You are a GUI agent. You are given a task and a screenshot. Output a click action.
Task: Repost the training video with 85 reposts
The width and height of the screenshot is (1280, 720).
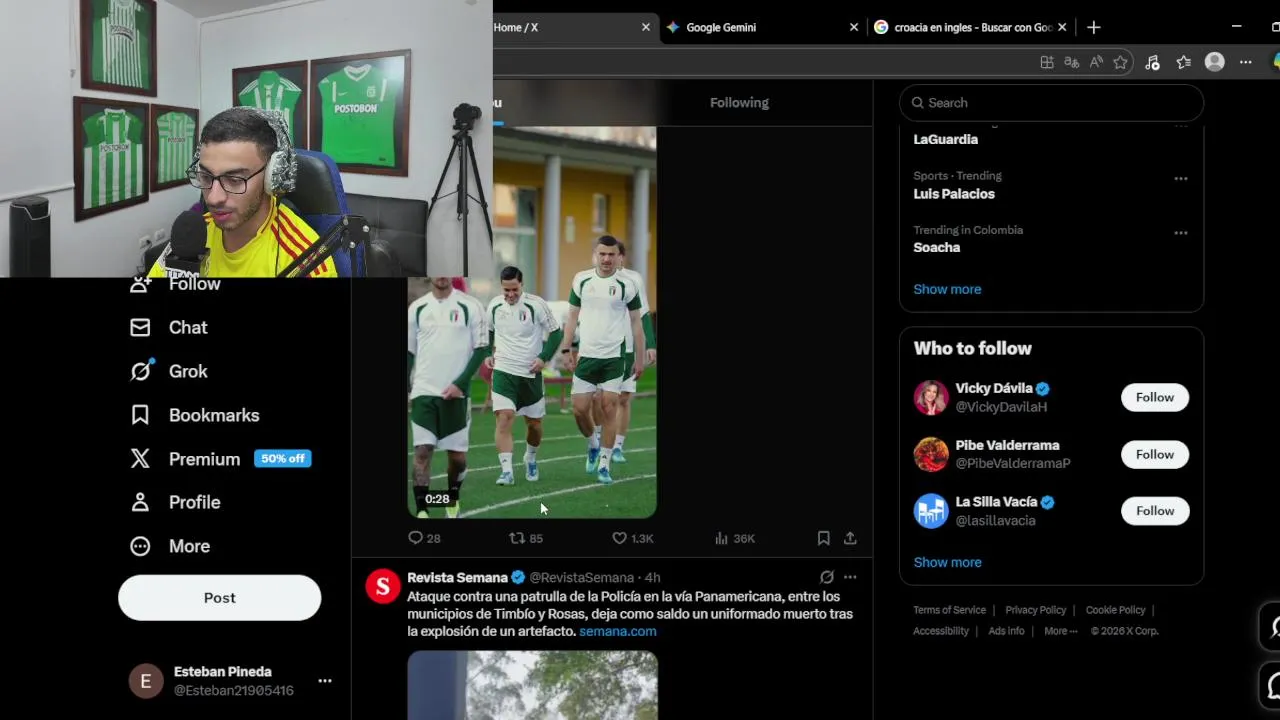click(526, 538)
